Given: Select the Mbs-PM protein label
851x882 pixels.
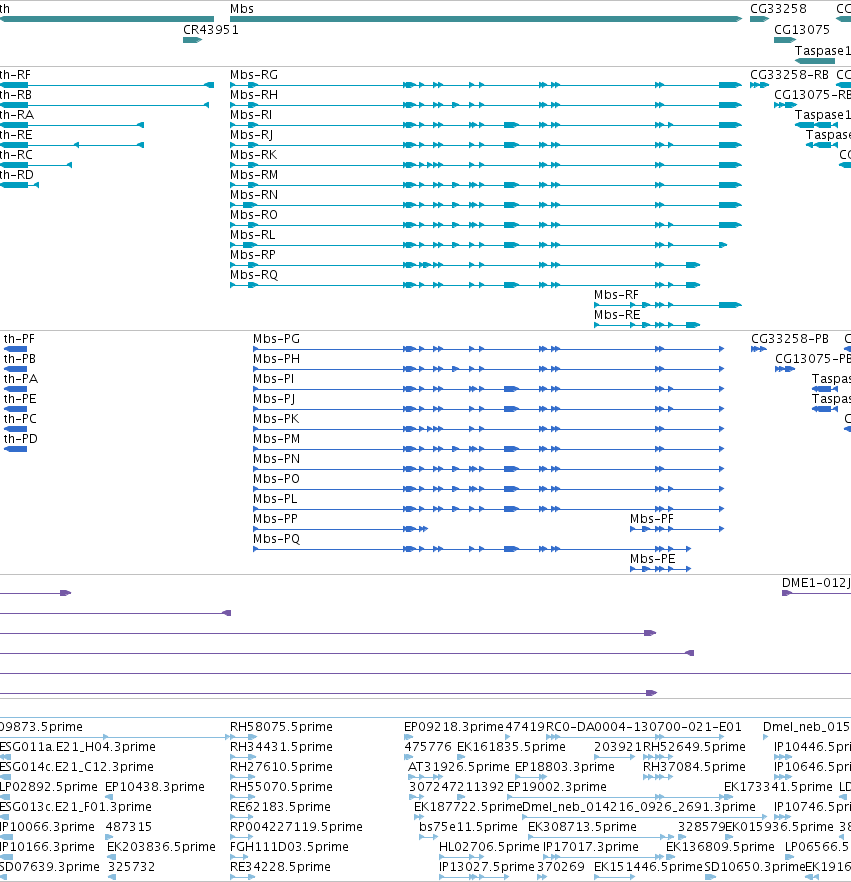Looking at the screenshot, I should coord(276,439).
